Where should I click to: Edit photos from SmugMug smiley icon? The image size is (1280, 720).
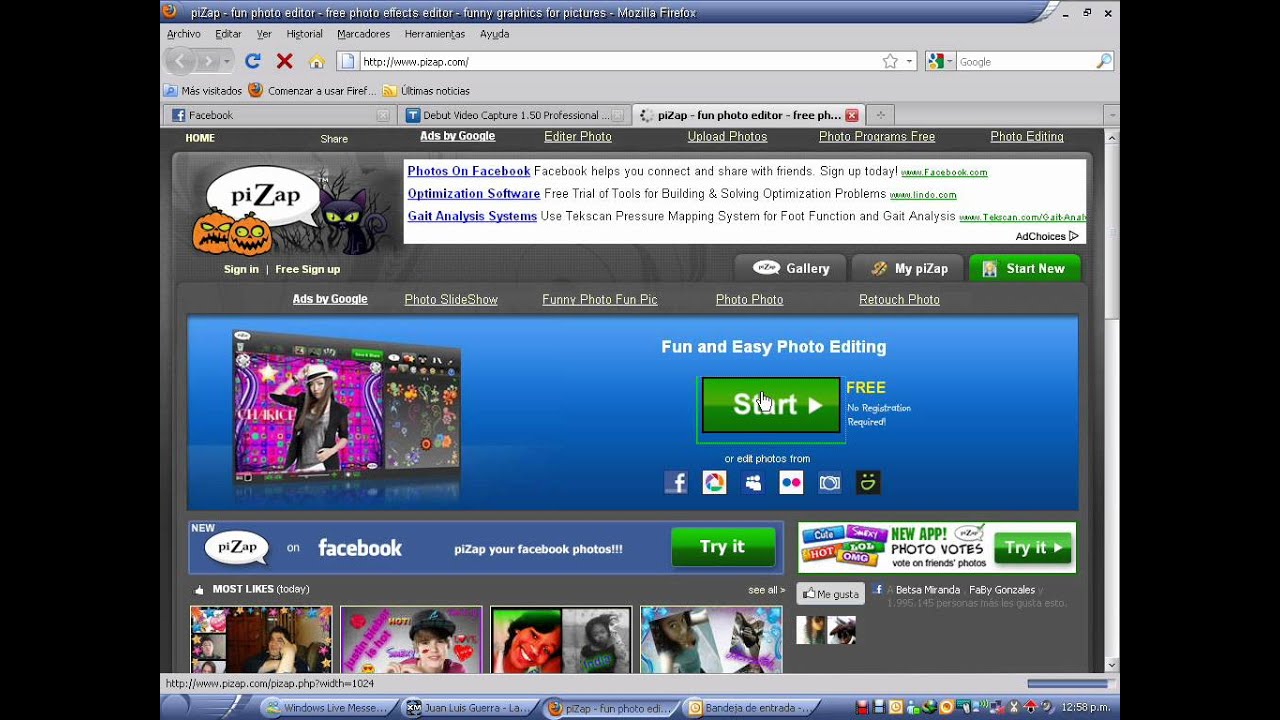pyautogui.click(x=868, y=483)
